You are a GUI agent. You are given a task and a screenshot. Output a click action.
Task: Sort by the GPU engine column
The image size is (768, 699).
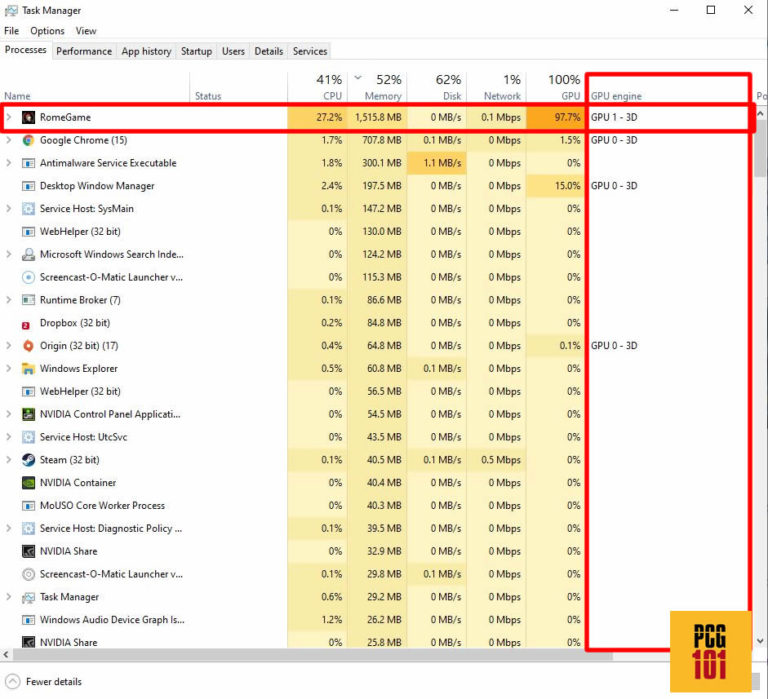click(669, 87)
